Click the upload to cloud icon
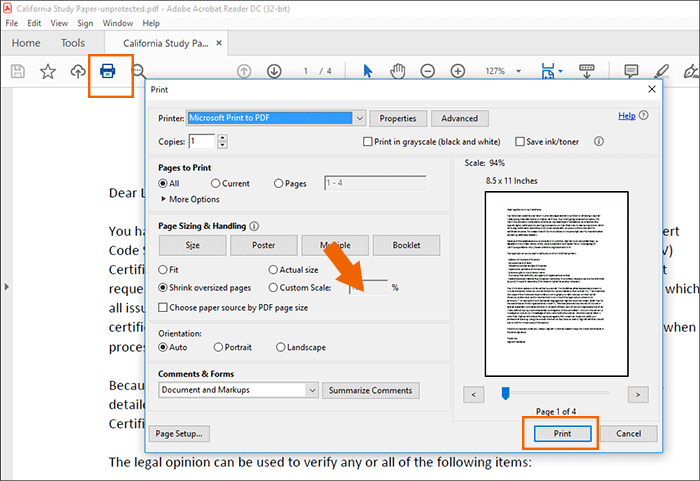 click(x=78, y=71)
